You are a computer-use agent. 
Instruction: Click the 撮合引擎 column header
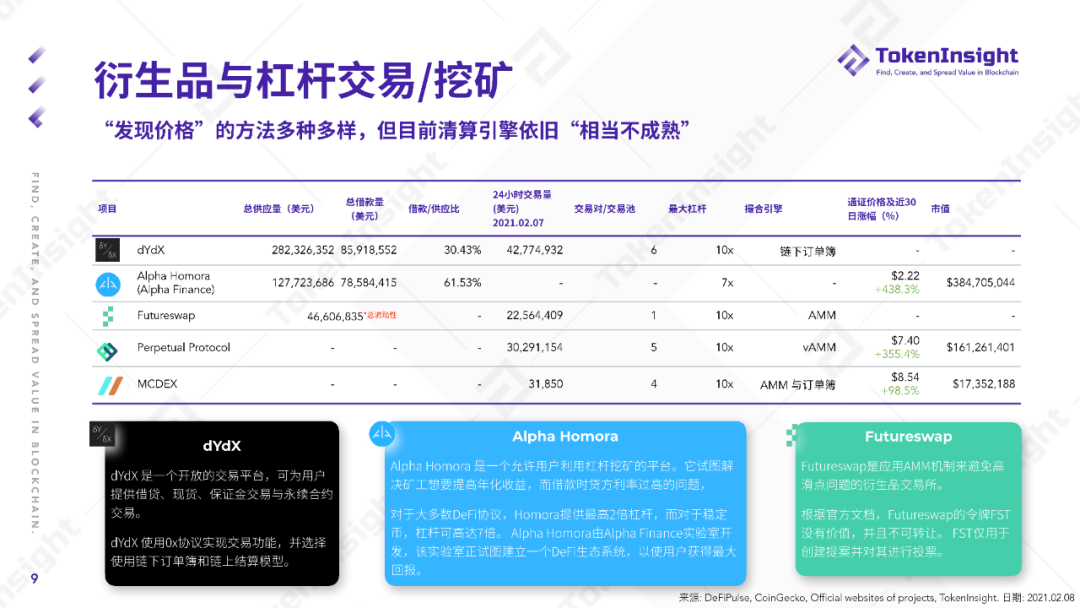coord(763,209)
